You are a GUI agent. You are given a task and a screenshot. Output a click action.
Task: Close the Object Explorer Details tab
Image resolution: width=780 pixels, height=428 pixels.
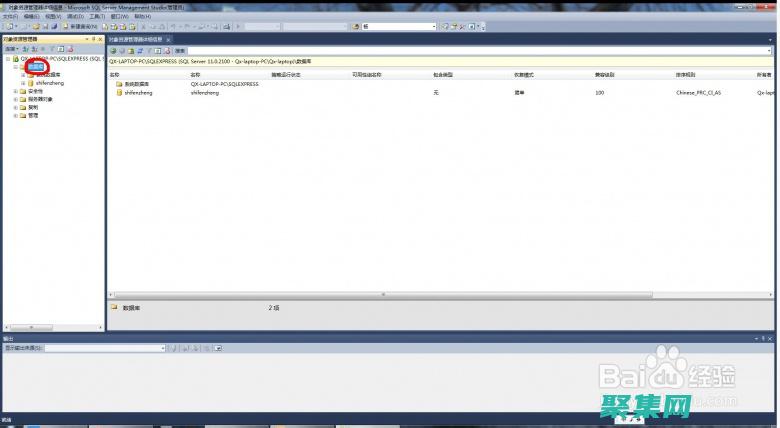pos(168,39)
